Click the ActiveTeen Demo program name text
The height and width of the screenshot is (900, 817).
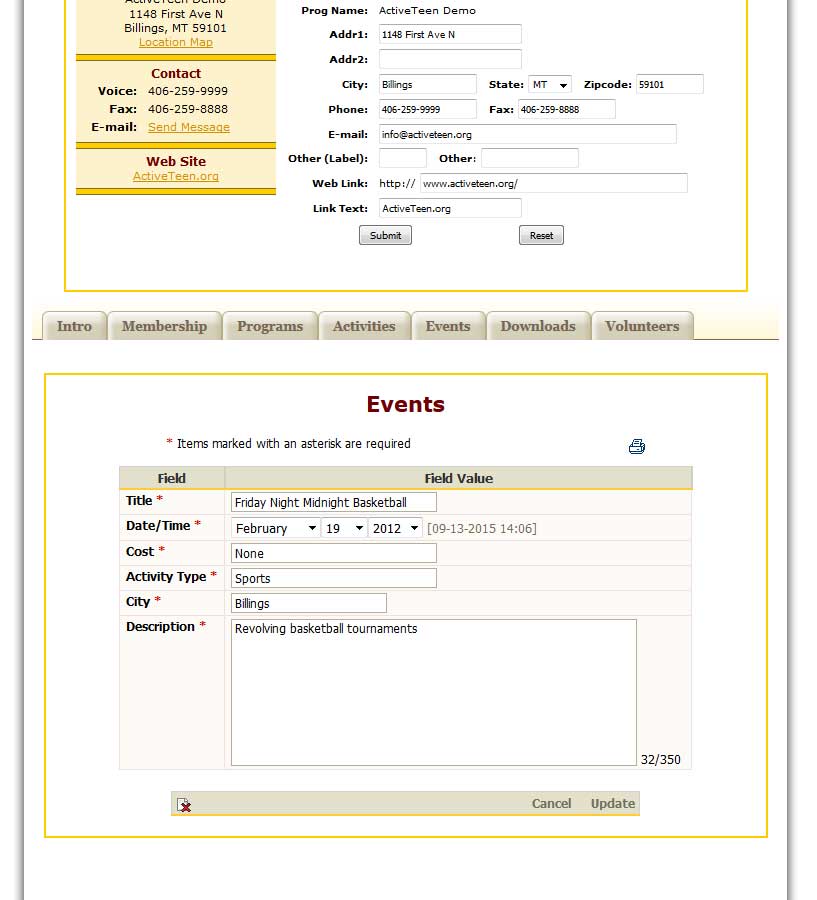(x=427, y=11)
